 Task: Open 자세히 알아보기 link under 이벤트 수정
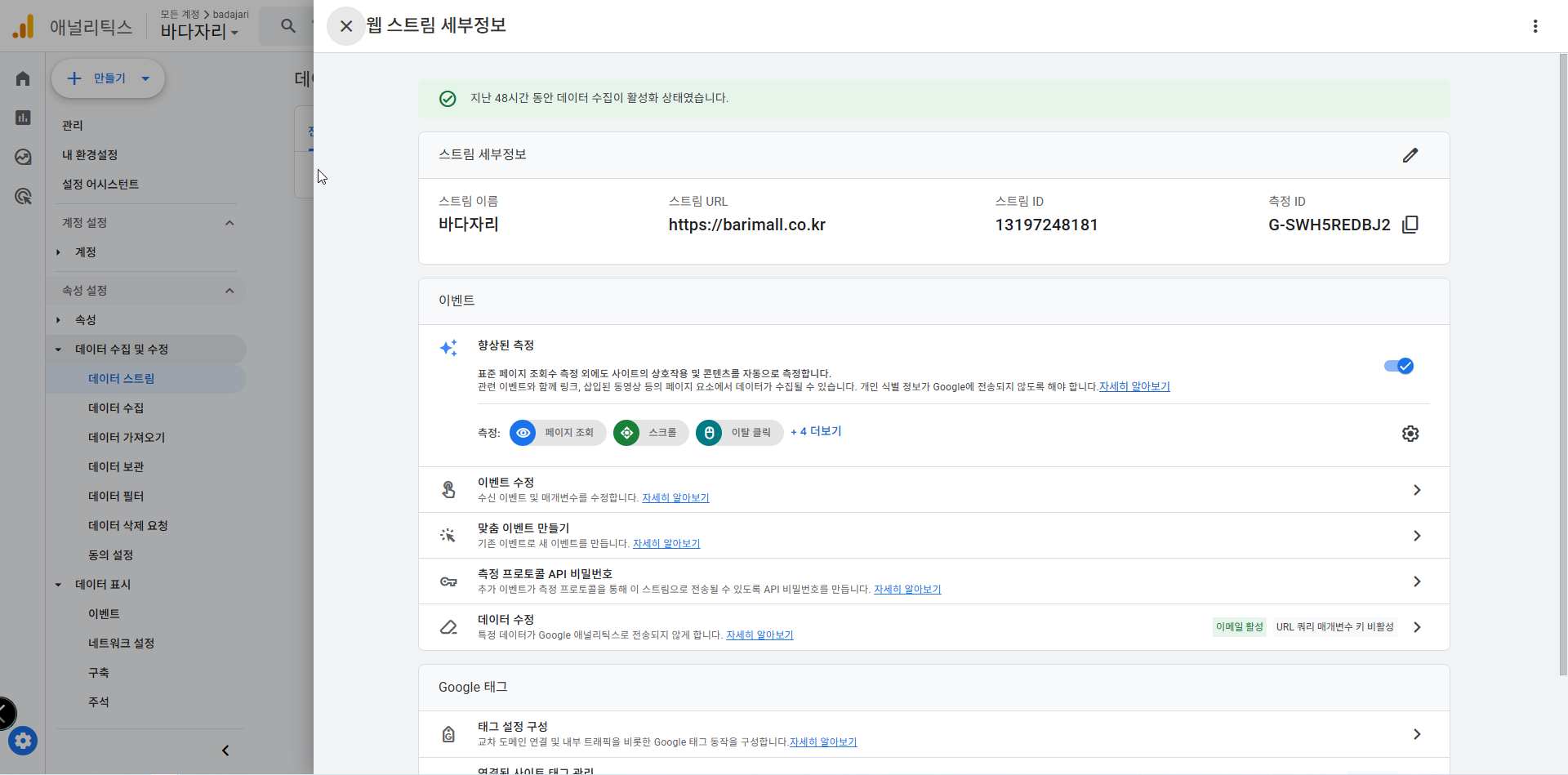click(x=675, y=497)
